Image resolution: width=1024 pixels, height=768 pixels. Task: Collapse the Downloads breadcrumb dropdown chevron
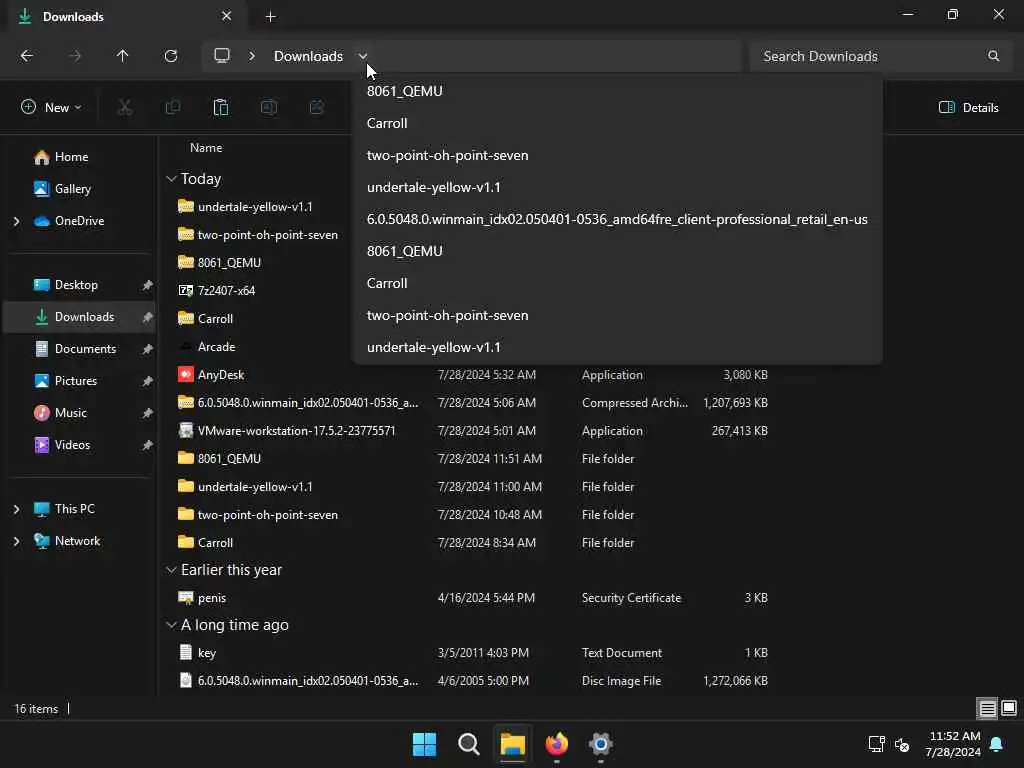point(363,56)
